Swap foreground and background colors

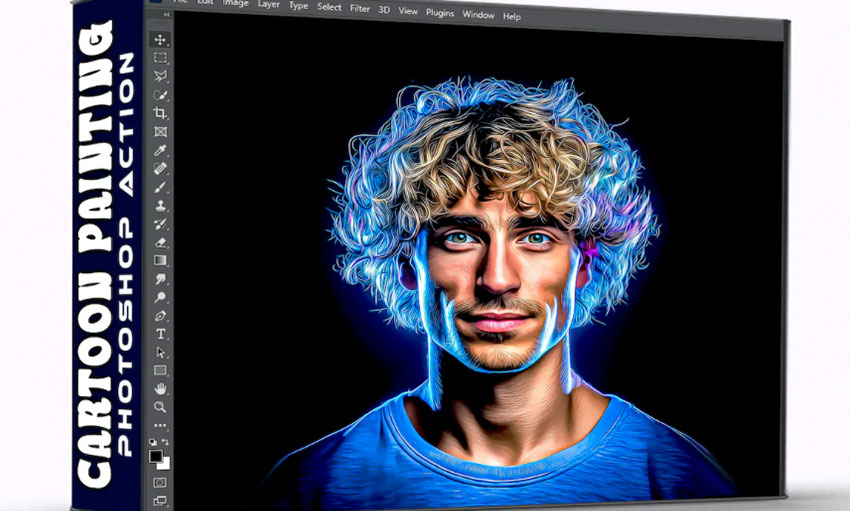(x=165, y=442)
